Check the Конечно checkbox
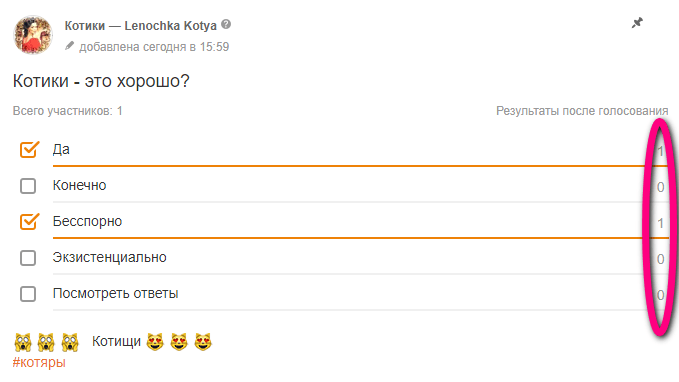 (28, 186)
